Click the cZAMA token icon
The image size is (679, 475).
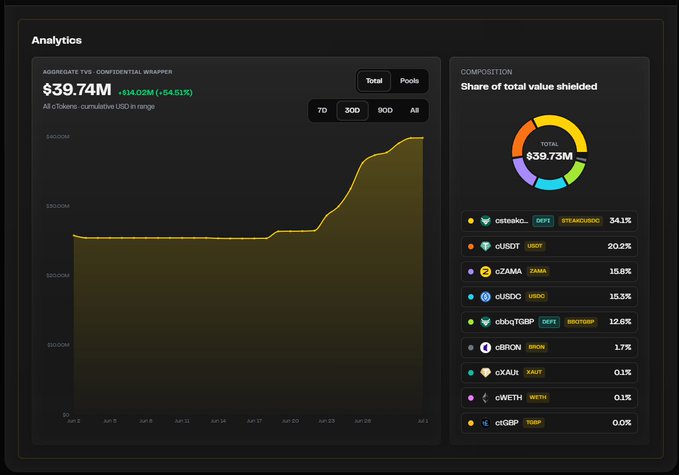pyautogui.click(x=485, y=271)
